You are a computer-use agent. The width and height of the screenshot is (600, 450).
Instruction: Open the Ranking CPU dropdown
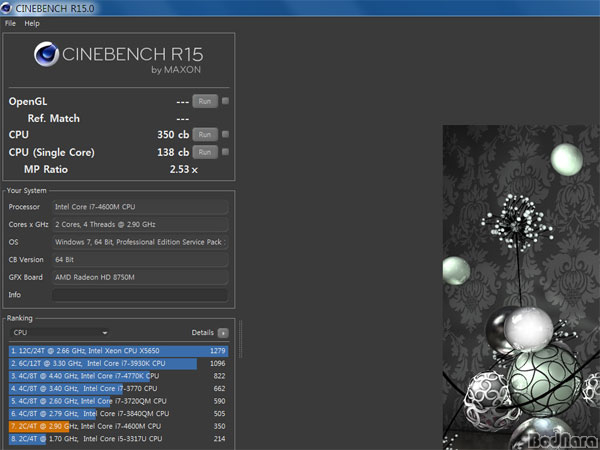(60, 333)
